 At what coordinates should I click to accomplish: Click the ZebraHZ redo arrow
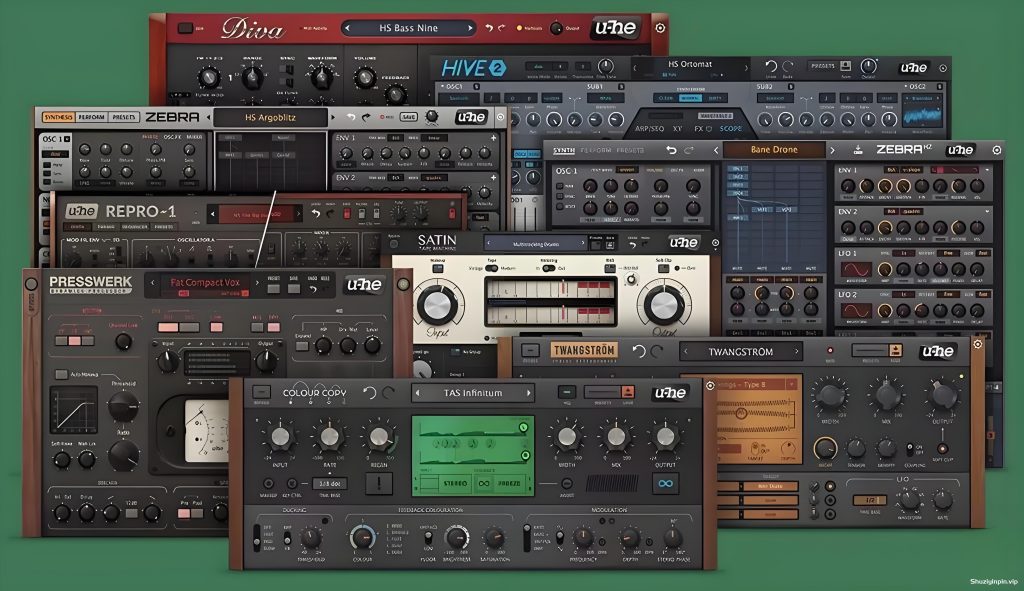(x=688, y=150)
